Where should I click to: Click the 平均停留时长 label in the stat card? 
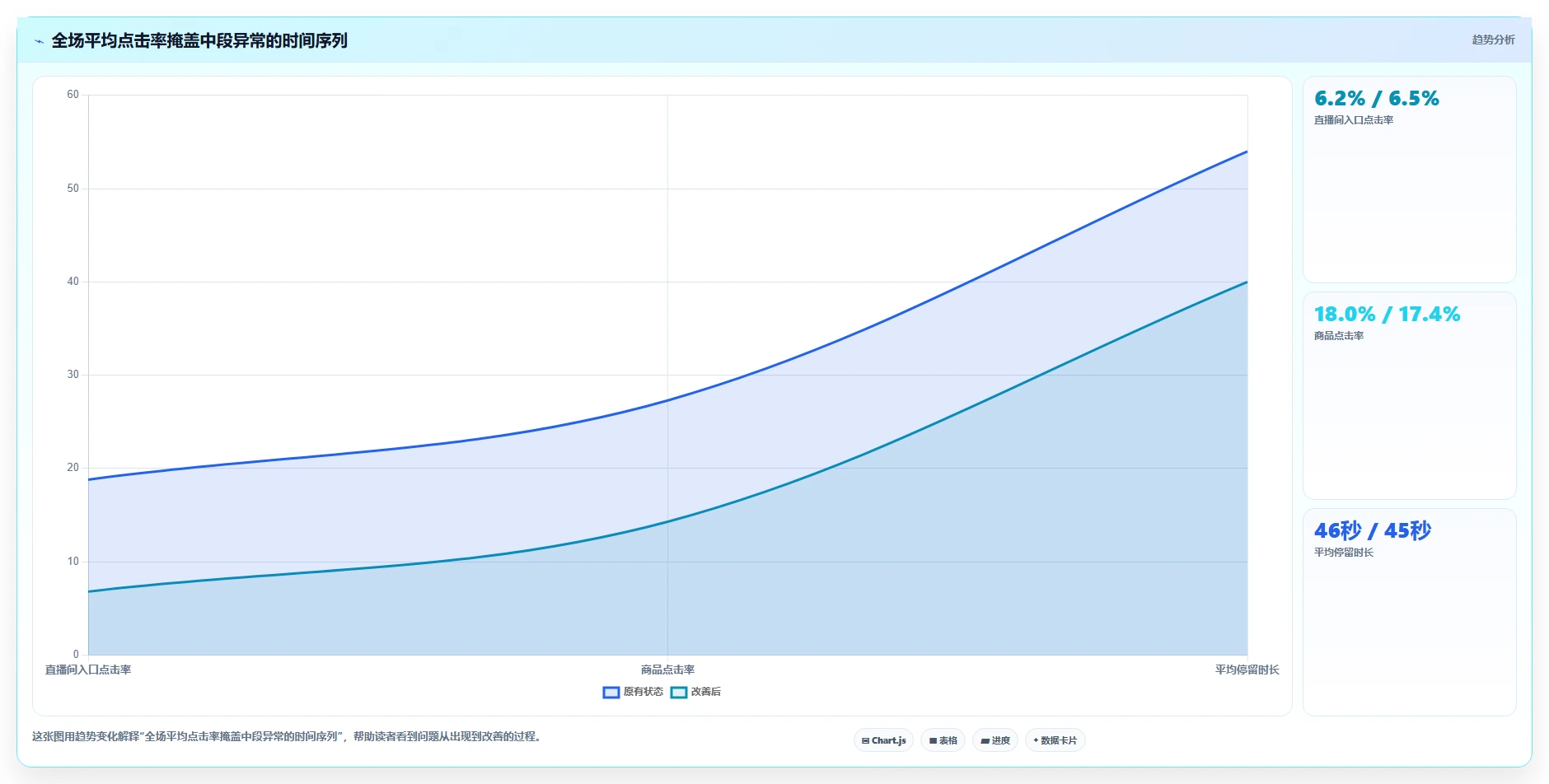pyautogui.click(x=1343, y=553)
